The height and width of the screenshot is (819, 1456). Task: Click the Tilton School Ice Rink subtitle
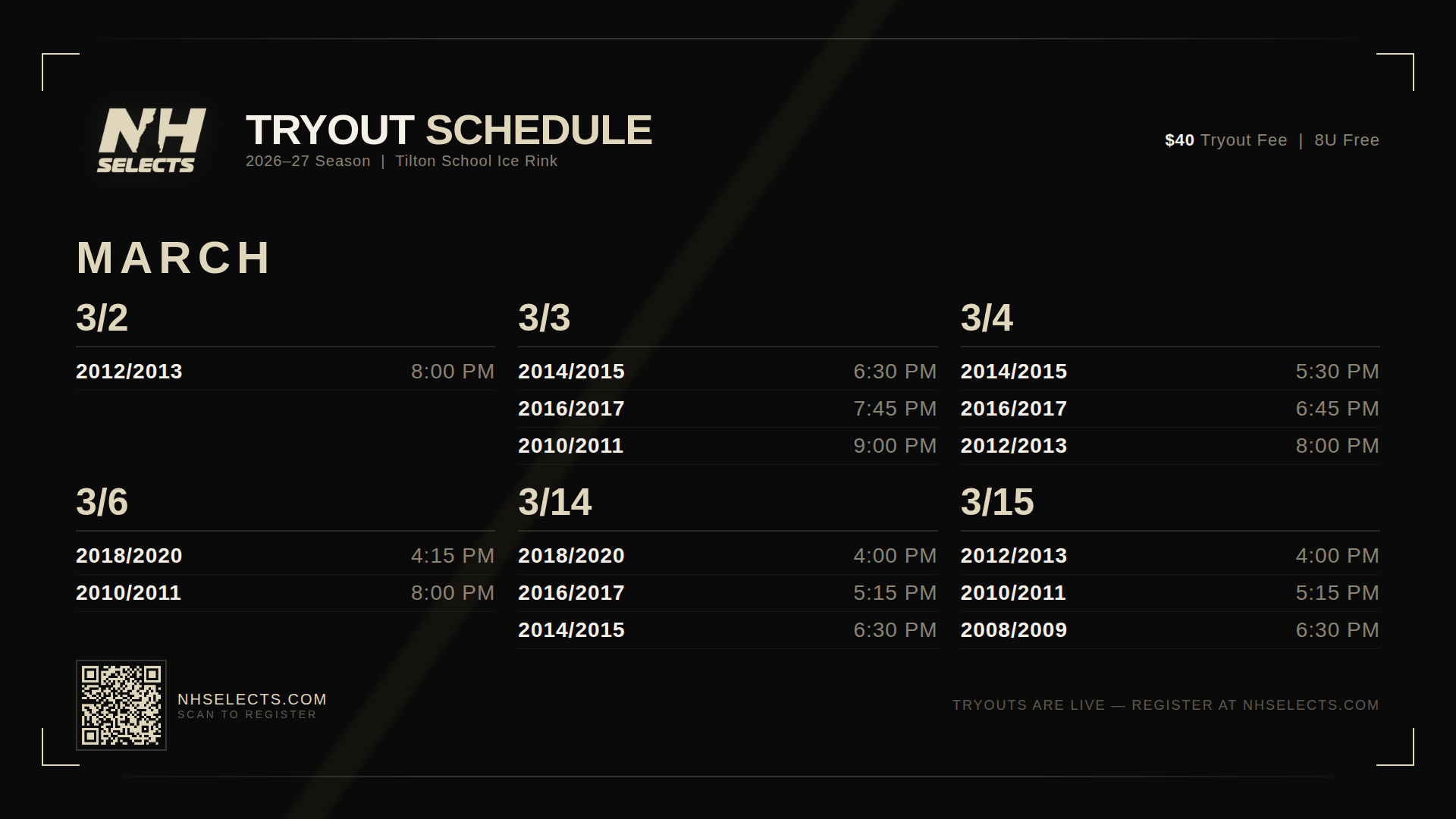[x=476, y=161]
